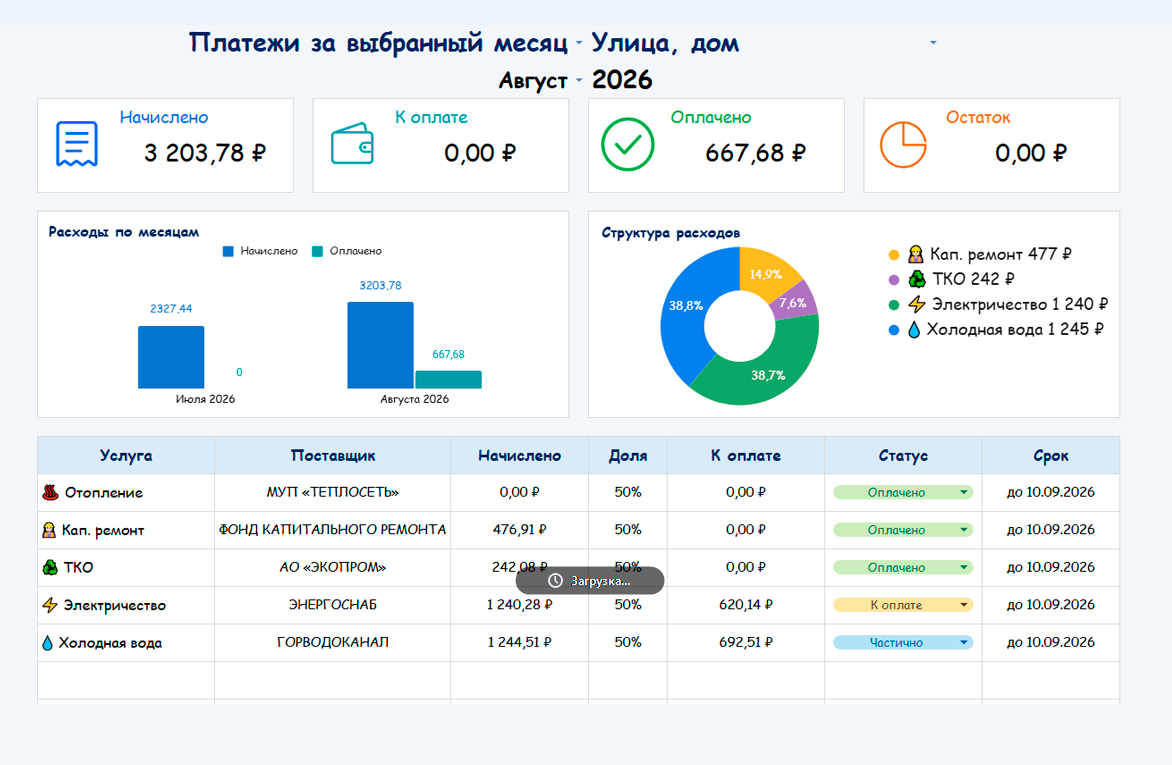Open the К оплате status dropdown for Электричество
The height and width of the screenshot is (765, 1172).
[963, 605]
